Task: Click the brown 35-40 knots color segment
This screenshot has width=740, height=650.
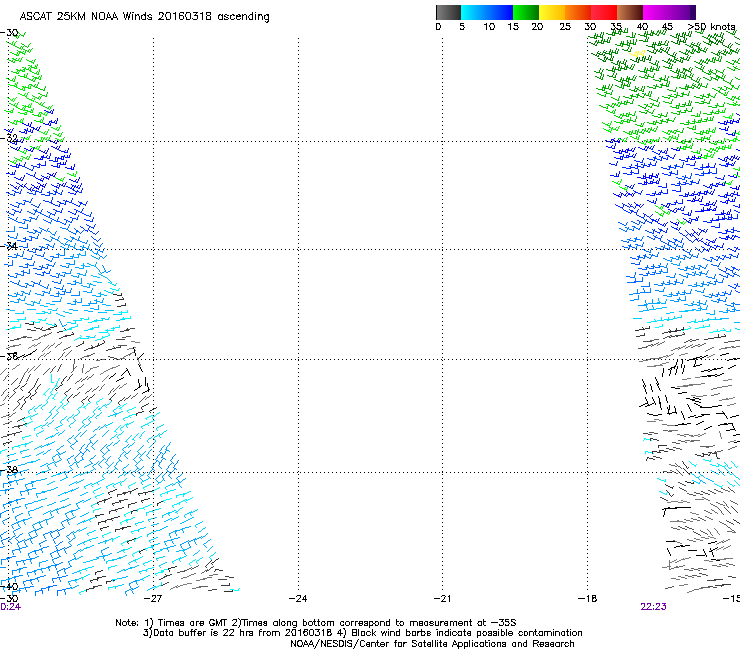Action: (x=630, y=12)
